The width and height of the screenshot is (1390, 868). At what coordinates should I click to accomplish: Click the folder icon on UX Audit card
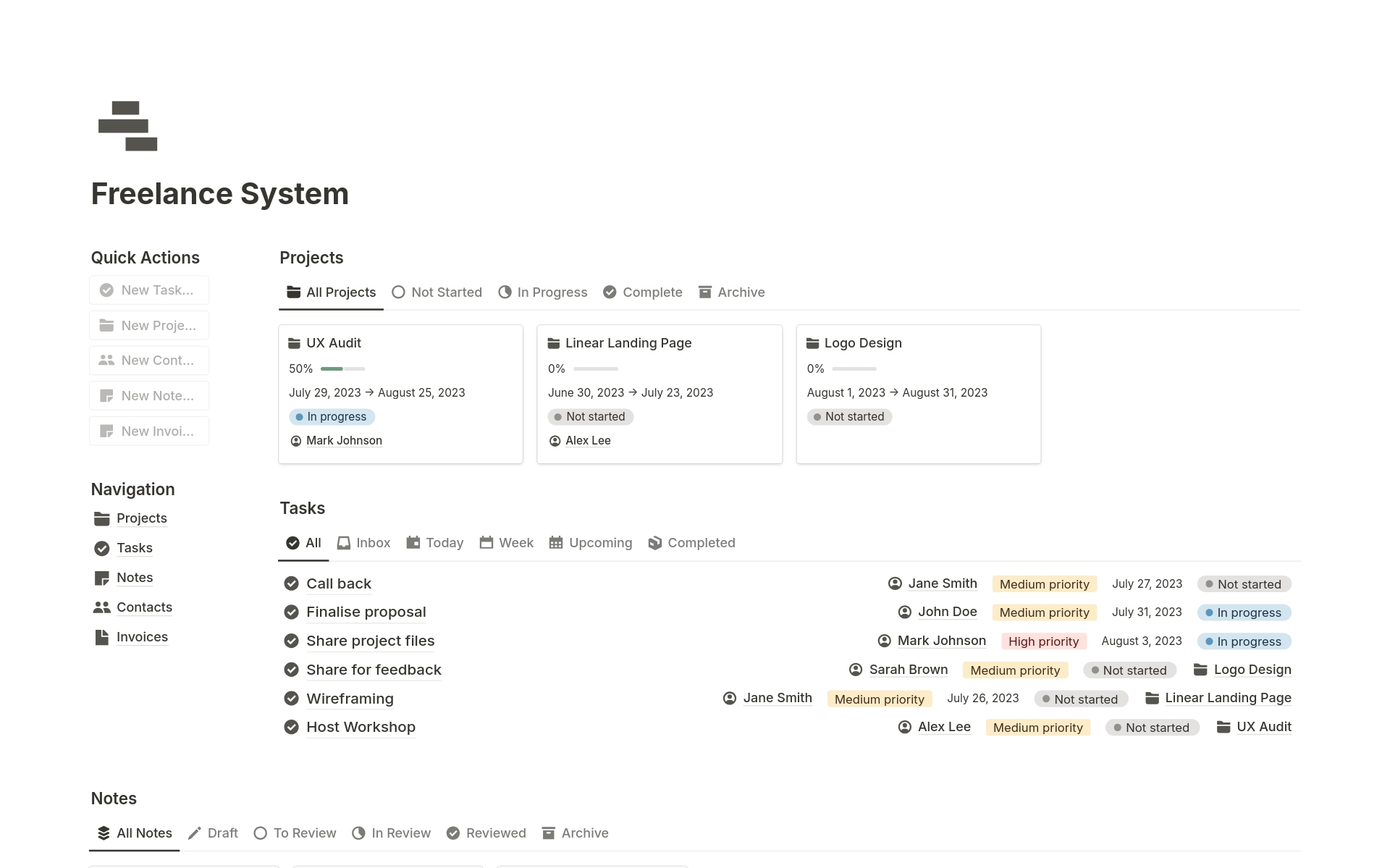294,343
